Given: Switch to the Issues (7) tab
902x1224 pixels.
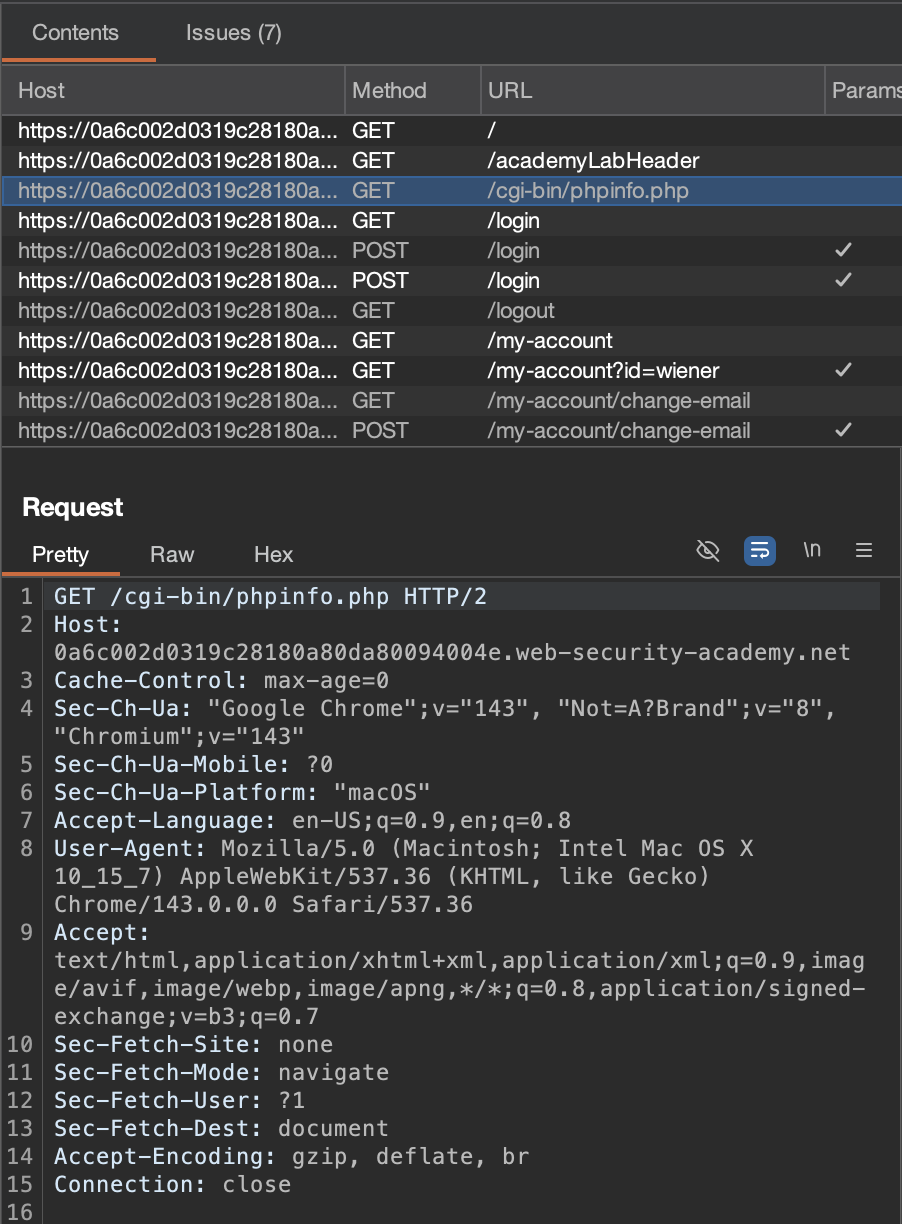Looking at the screenshot, I should click(233, 33).
